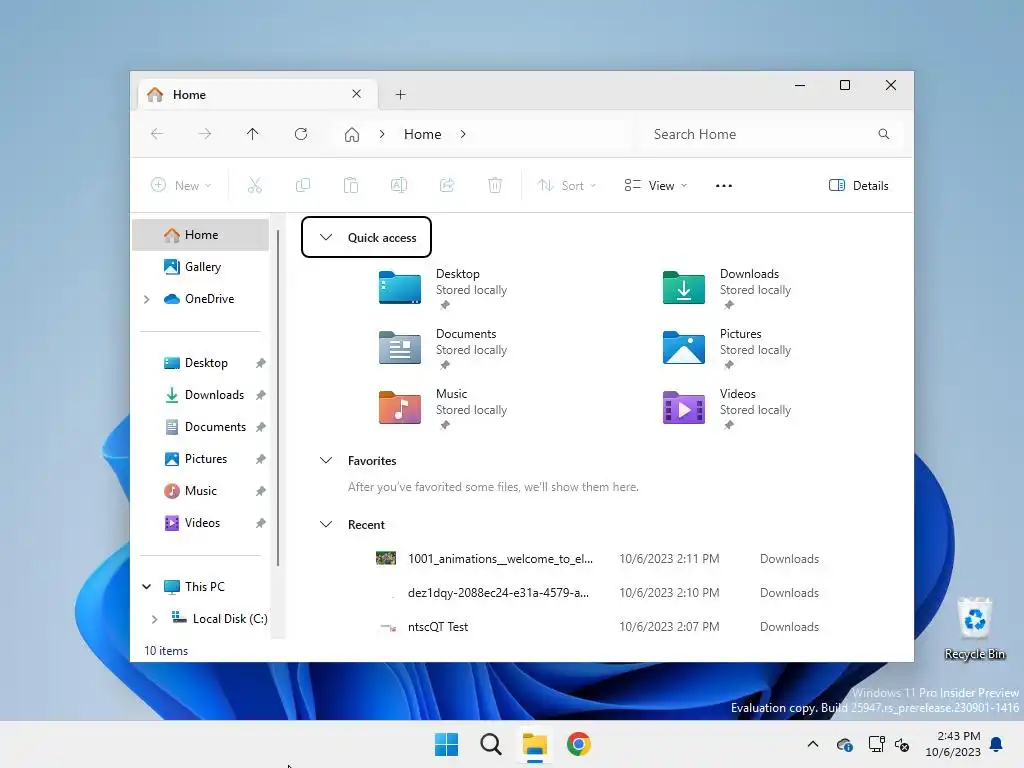Viewport: 1024px width, 768px height.
Task: Open the Sort dropdown menu
Action: coord(566,185)
